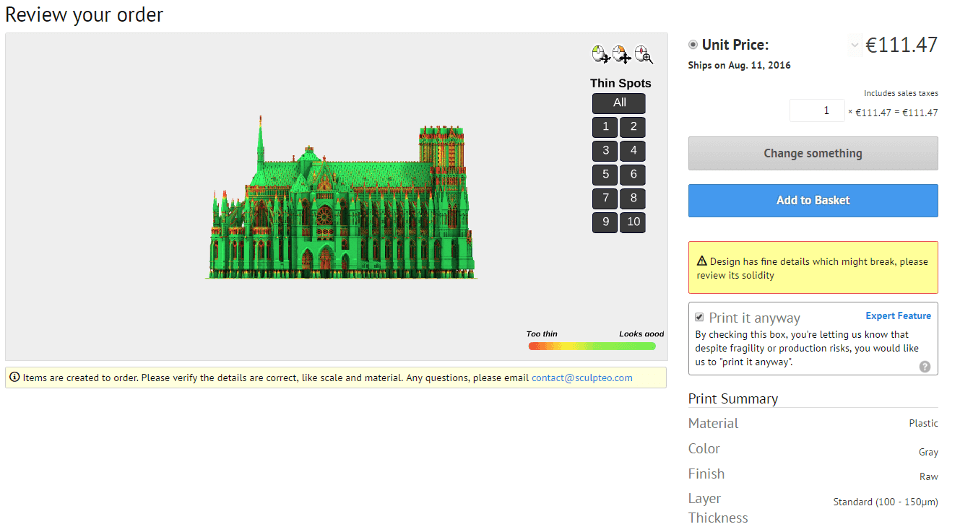The width and height of the screenshot is (960, 532).
Task: Click the Review your order heading
Action: click(84, 15)
